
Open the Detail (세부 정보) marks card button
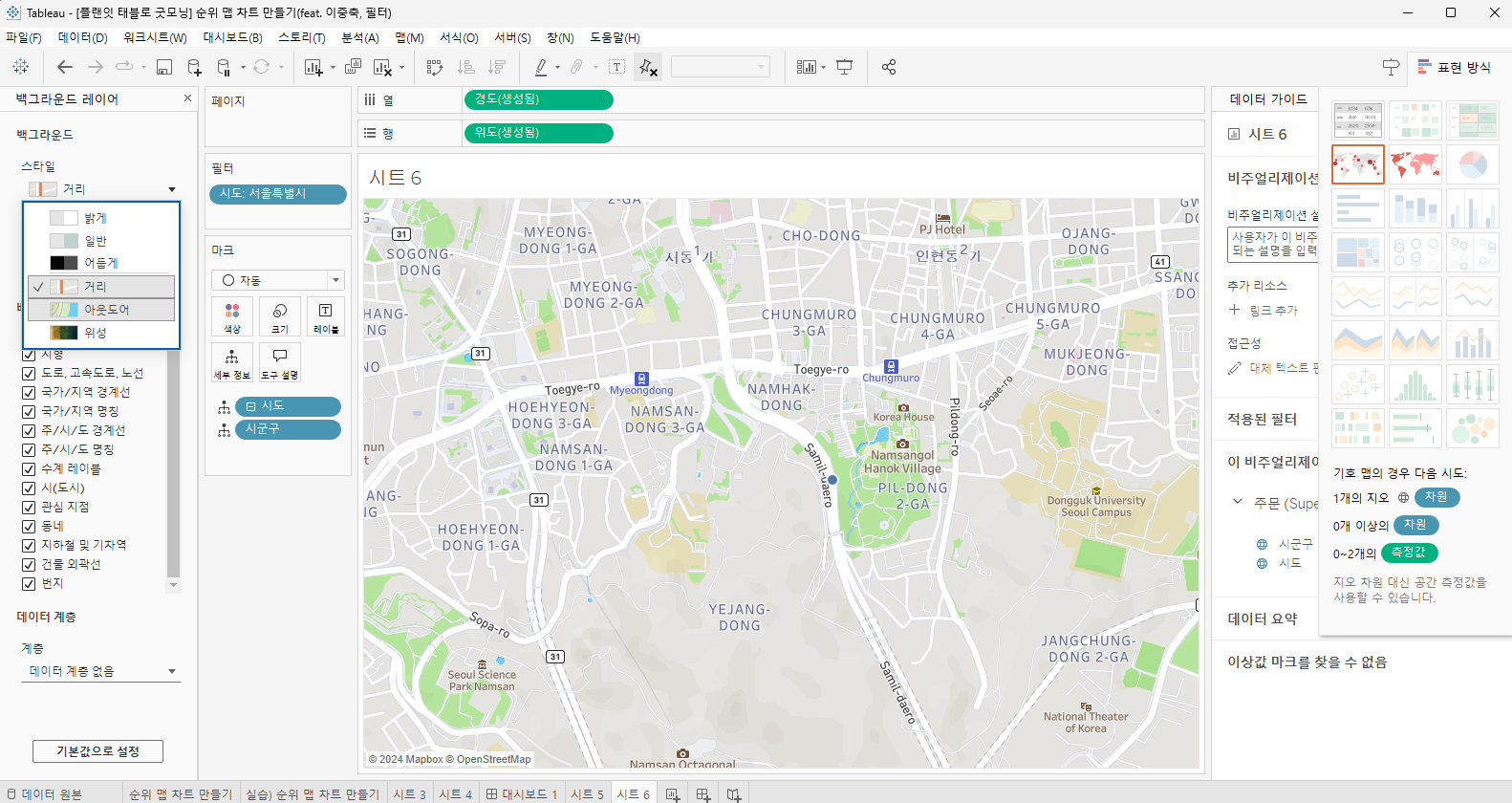click(232, 362)
